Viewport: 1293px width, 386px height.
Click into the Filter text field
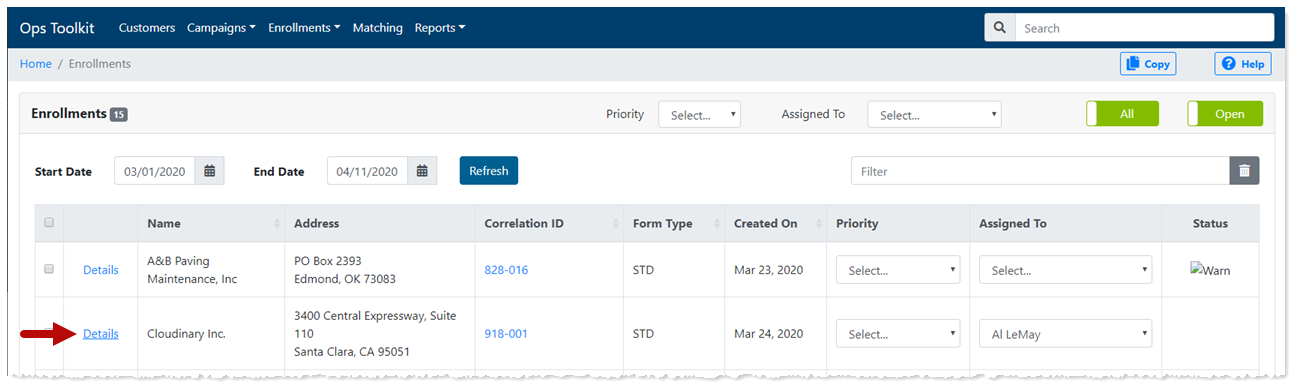[x=1040, y=171]
